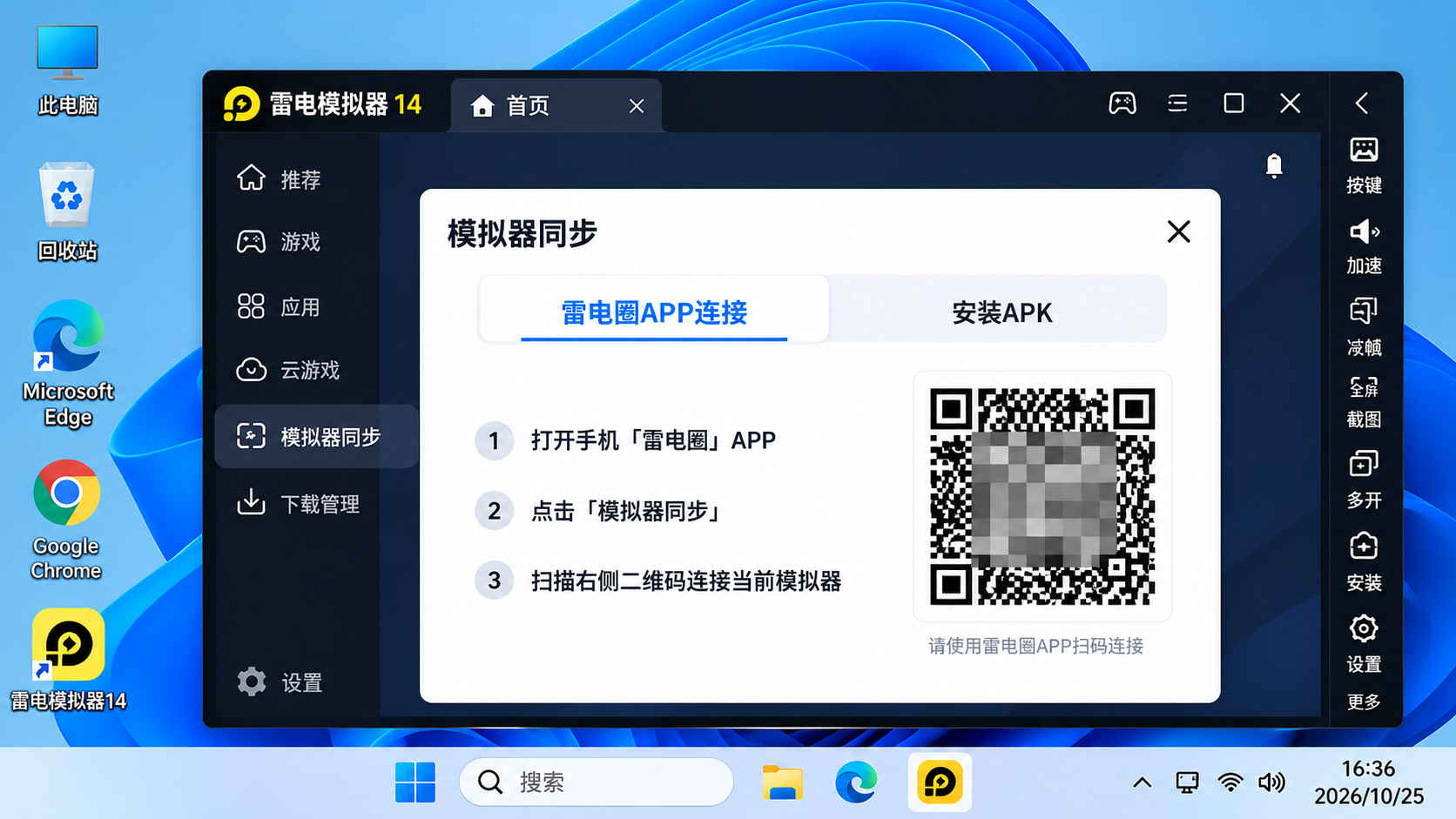The height and width of the screenshot is (819, 1456).
Task: Open 回收站 recycle bin on desktop
Action: 67,211
